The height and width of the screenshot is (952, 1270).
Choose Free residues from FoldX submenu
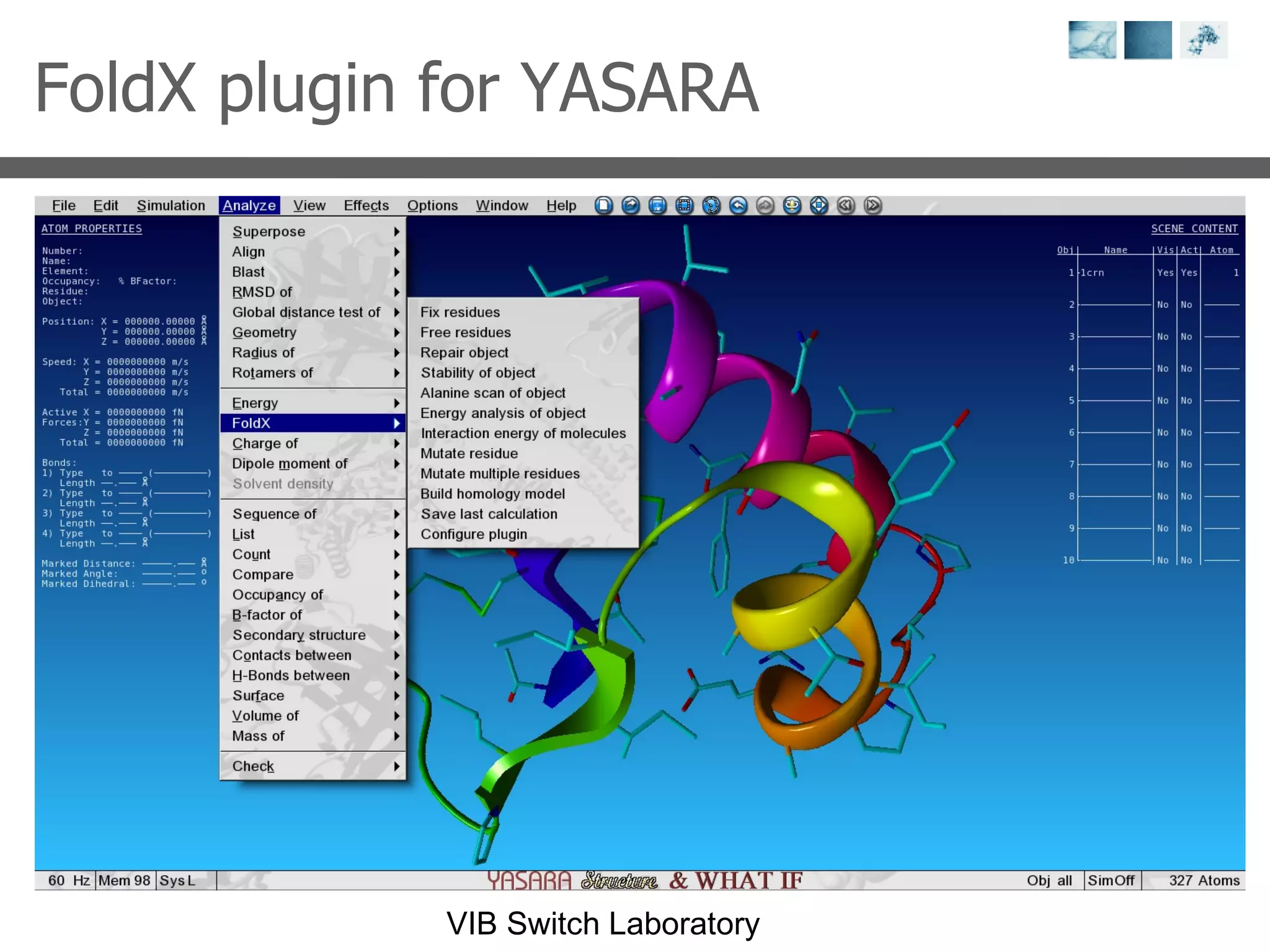pyautogui.click(x=466, y=332)
